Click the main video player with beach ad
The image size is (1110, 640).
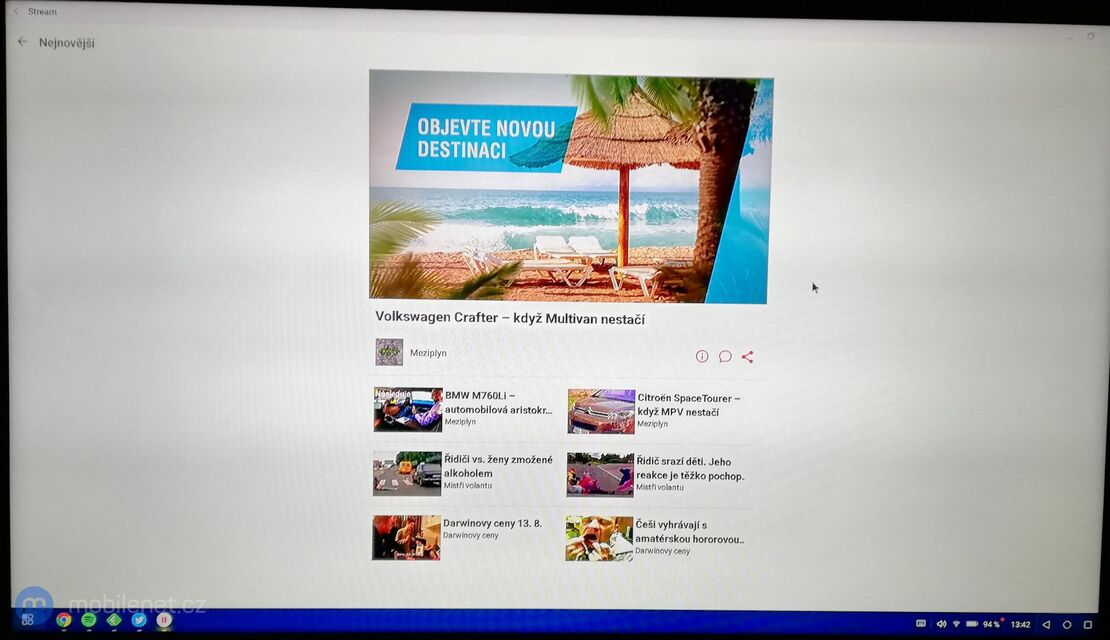click(x=570, y=187)
